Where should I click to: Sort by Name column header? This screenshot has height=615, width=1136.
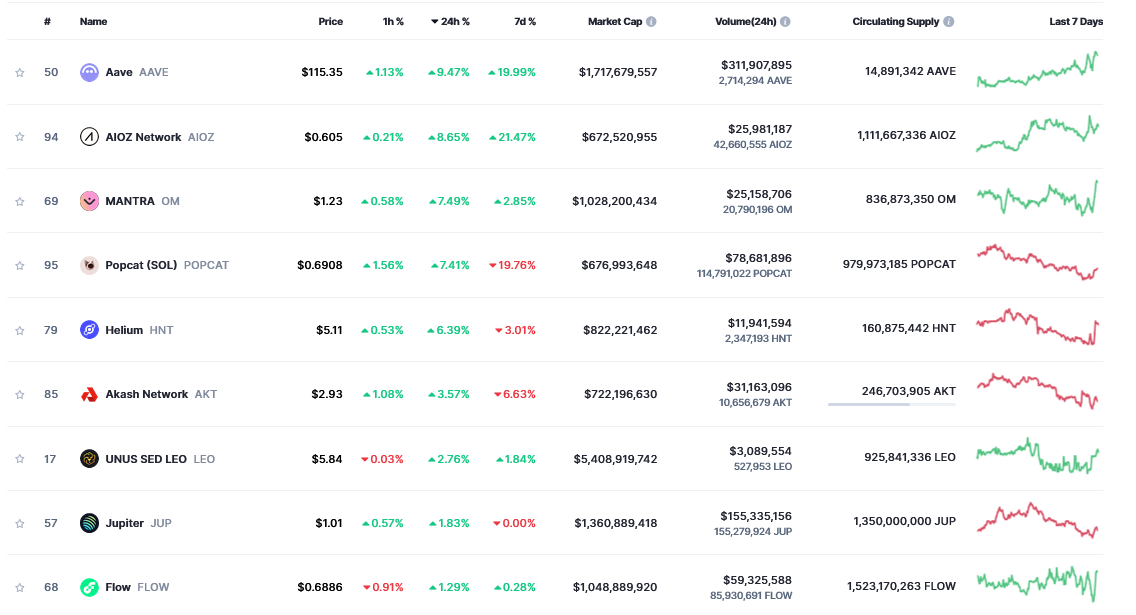pos(93,22)
